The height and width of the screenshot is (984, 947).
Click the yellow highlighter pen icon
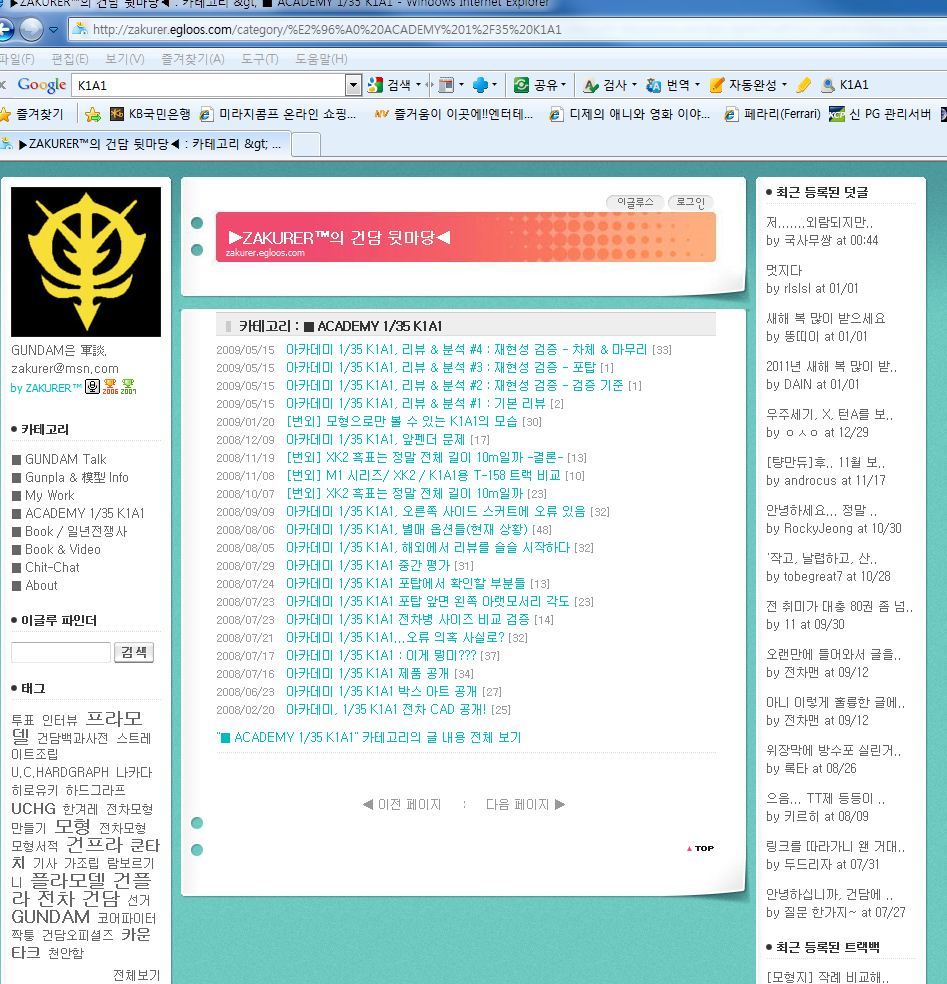tap(803, 85)
